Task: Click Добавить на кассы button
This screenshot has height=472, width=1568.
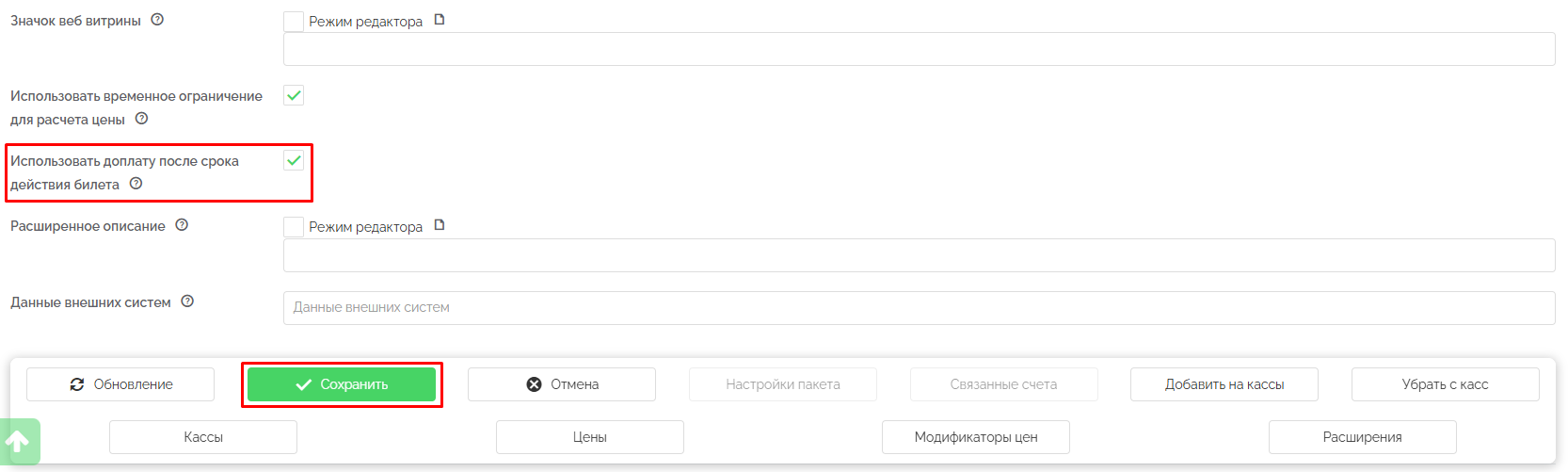Action: (x=1224, y=384)
